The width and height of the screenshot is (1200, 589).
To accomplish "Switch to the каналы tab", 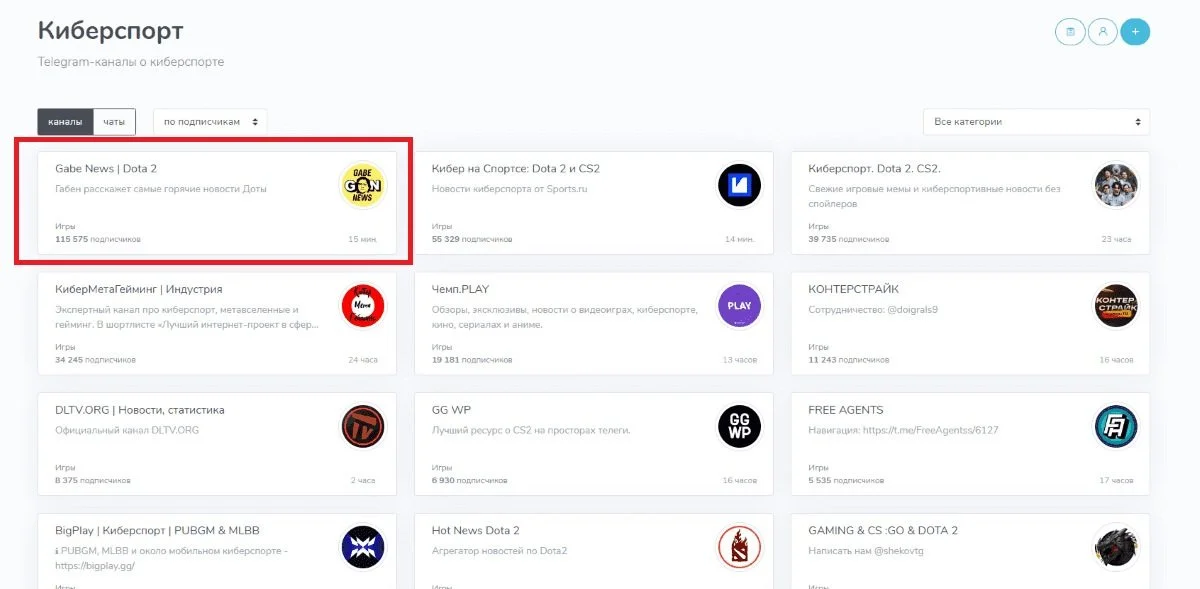I will [65, 122].
